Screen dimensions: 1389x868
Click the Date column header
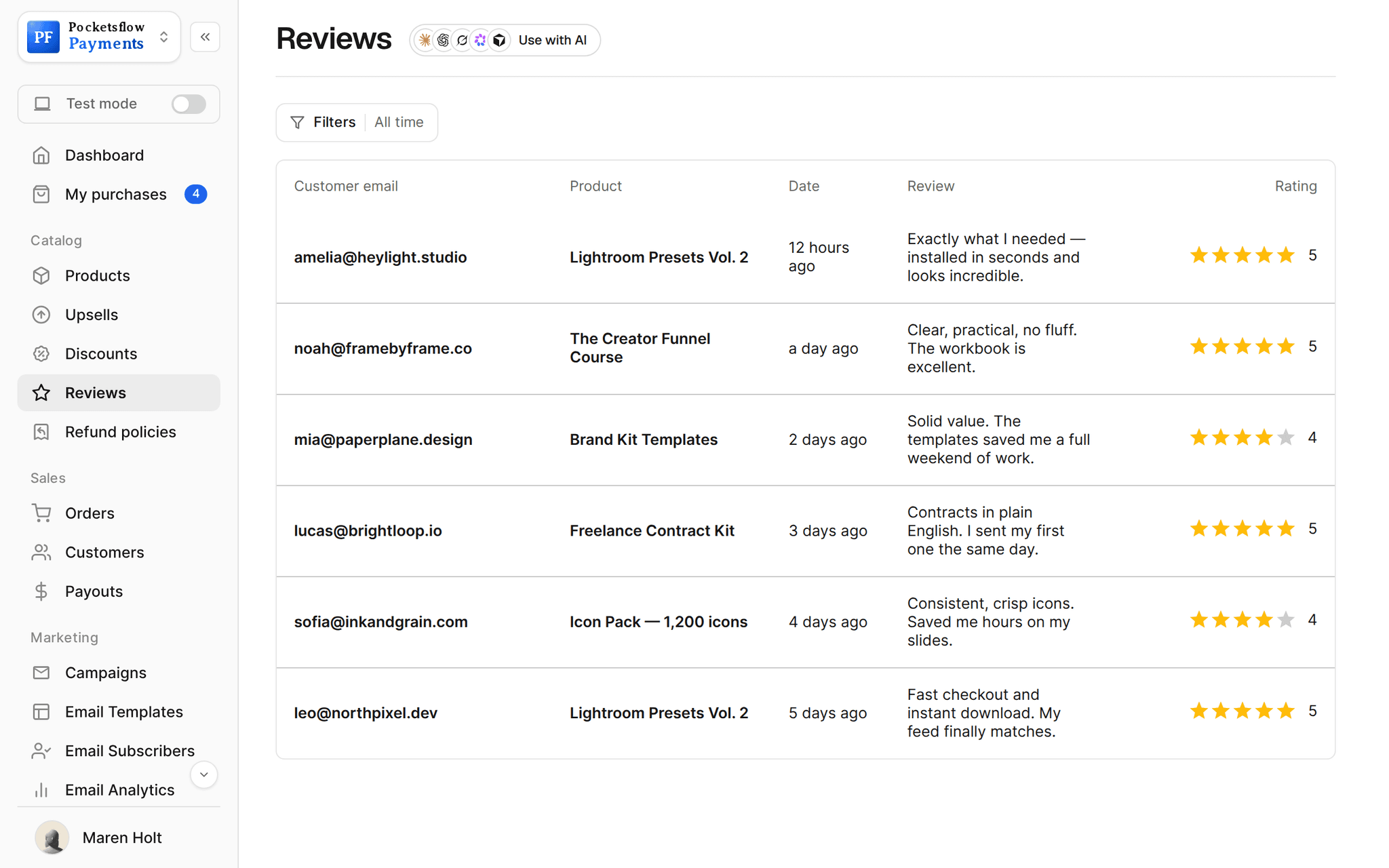(x=804, y=186)
